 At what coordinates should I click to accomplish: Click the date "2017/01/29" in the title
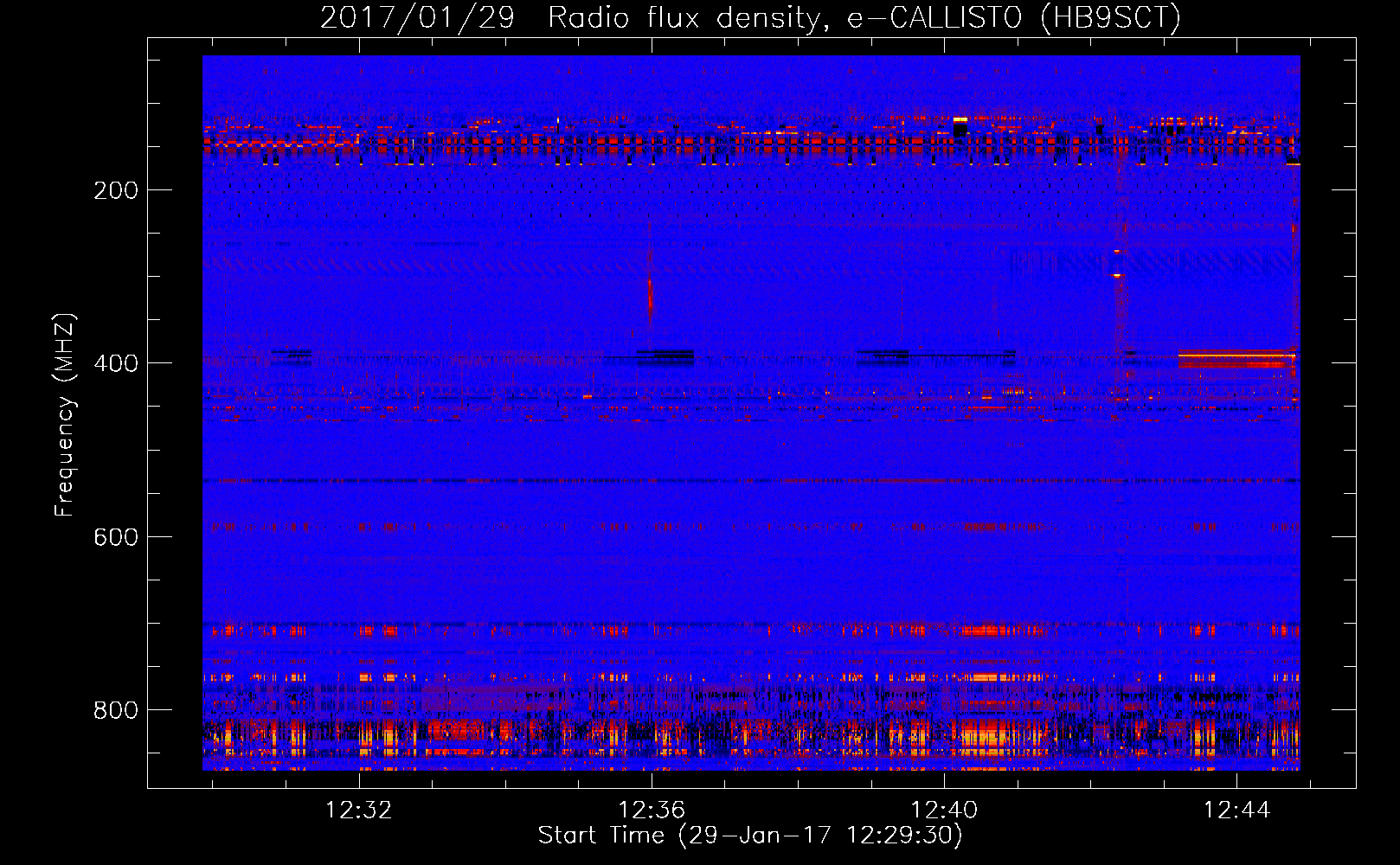click(x=417, y=17)
